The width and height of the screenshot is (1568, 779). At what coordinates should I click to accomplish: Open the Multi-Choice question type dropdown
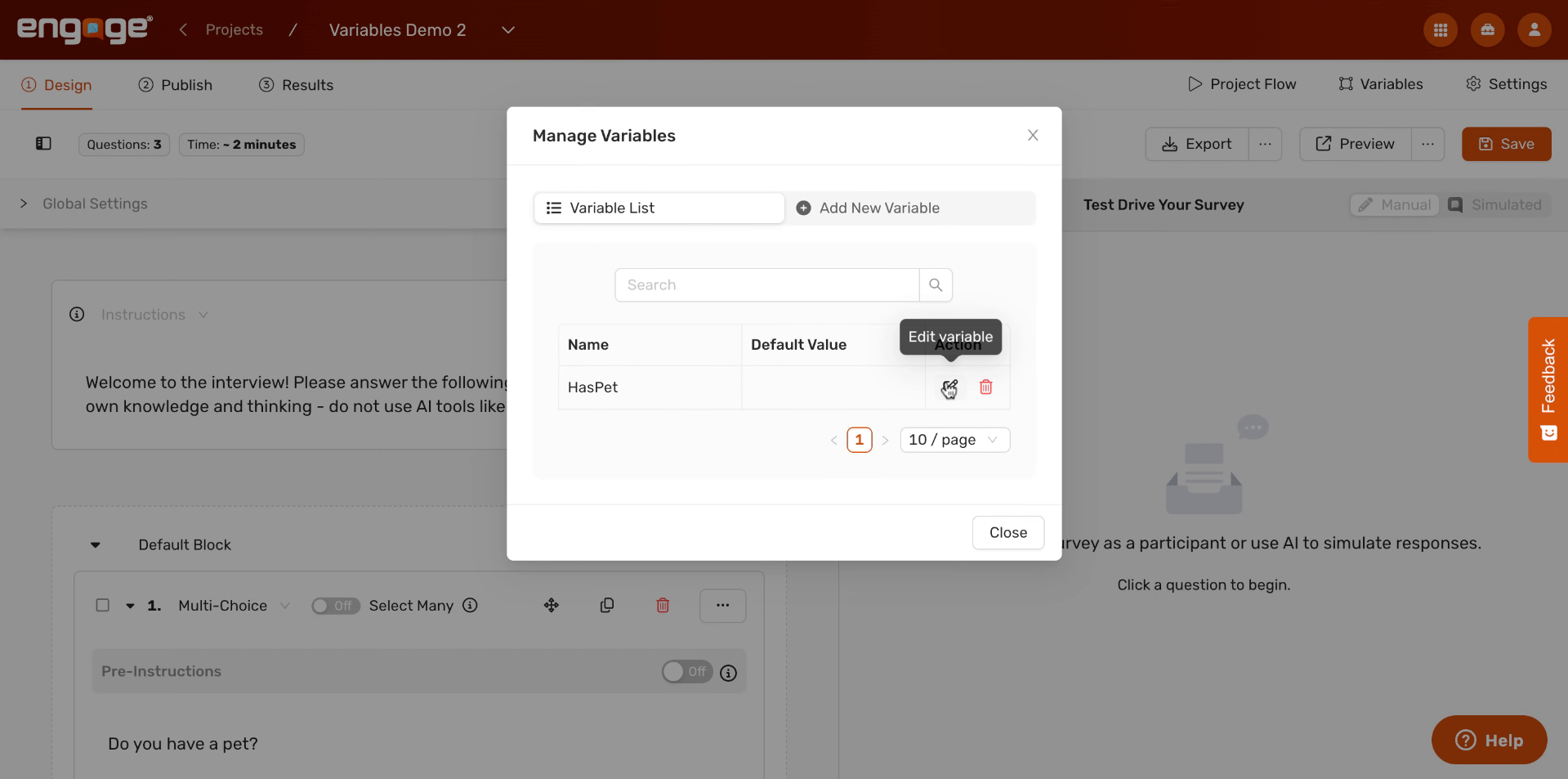(234, 606)
